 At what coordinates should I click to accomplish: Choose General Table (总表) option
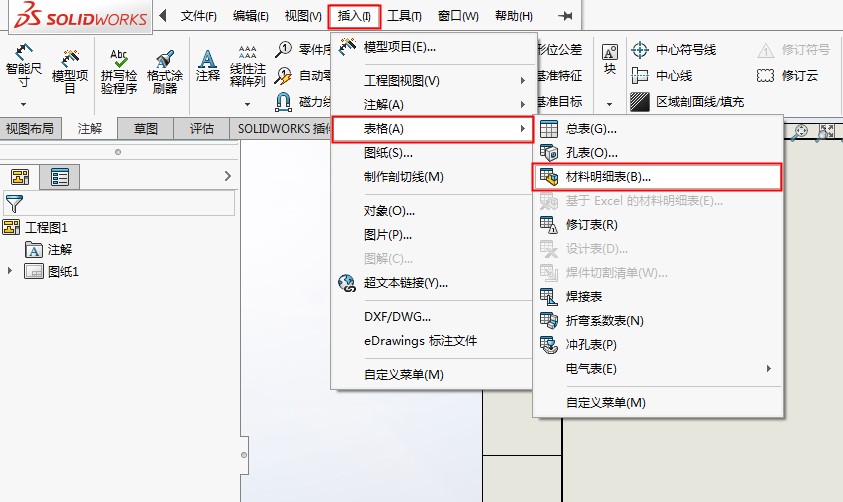[x=657, y=129]
